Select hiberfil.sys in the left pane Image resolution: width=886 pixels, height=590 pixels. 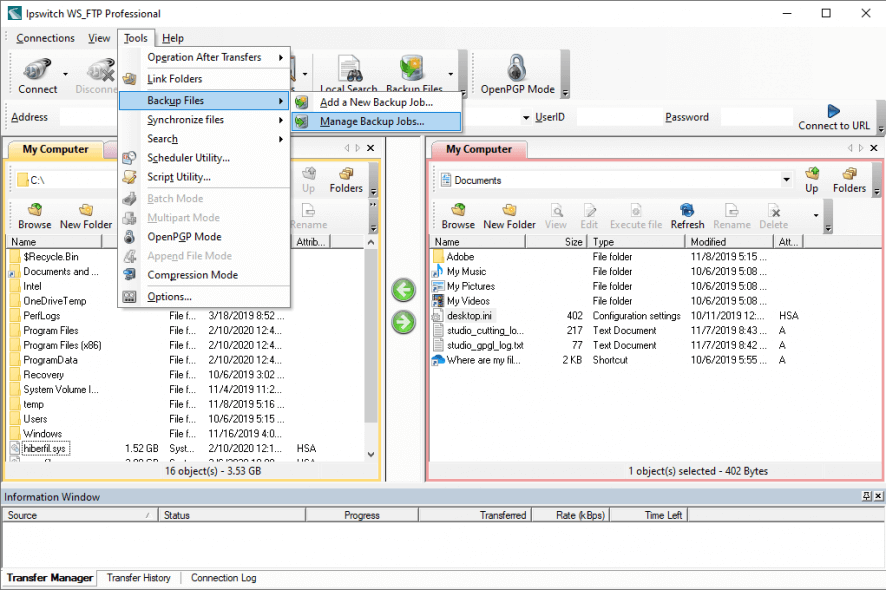tap(44, 449)
